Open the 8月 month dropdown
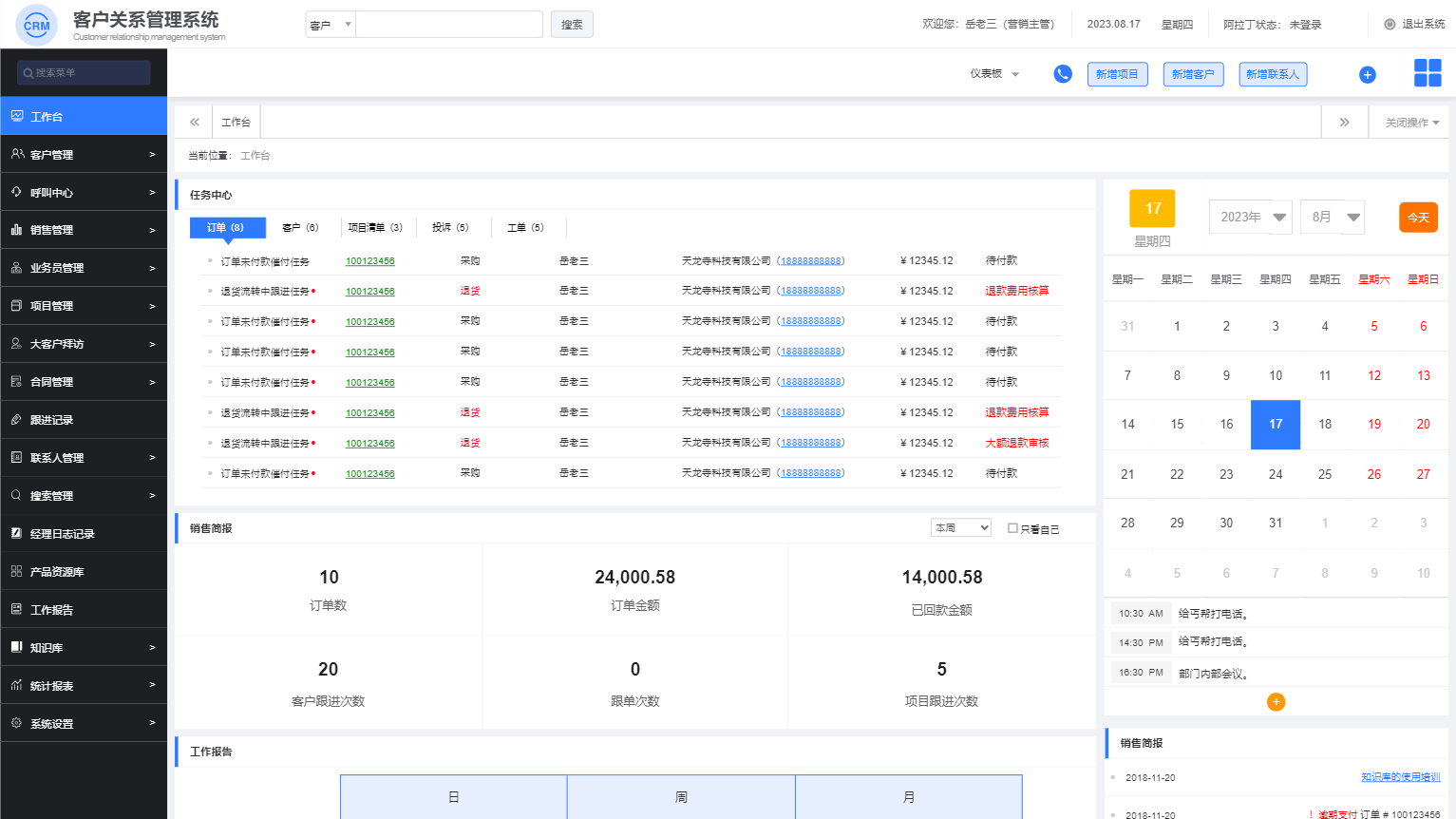This screenshot has height=819, width=1456. point(1333,218)
